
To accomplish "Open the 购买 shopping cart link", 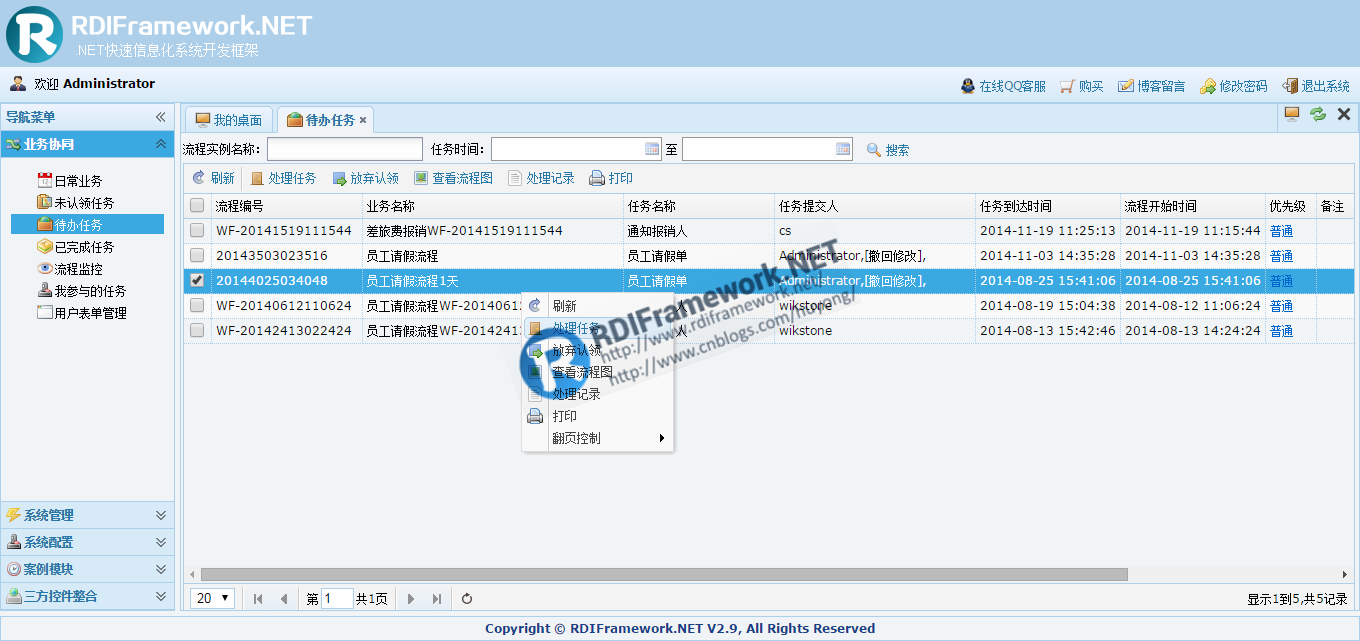I will (1082, 86).
